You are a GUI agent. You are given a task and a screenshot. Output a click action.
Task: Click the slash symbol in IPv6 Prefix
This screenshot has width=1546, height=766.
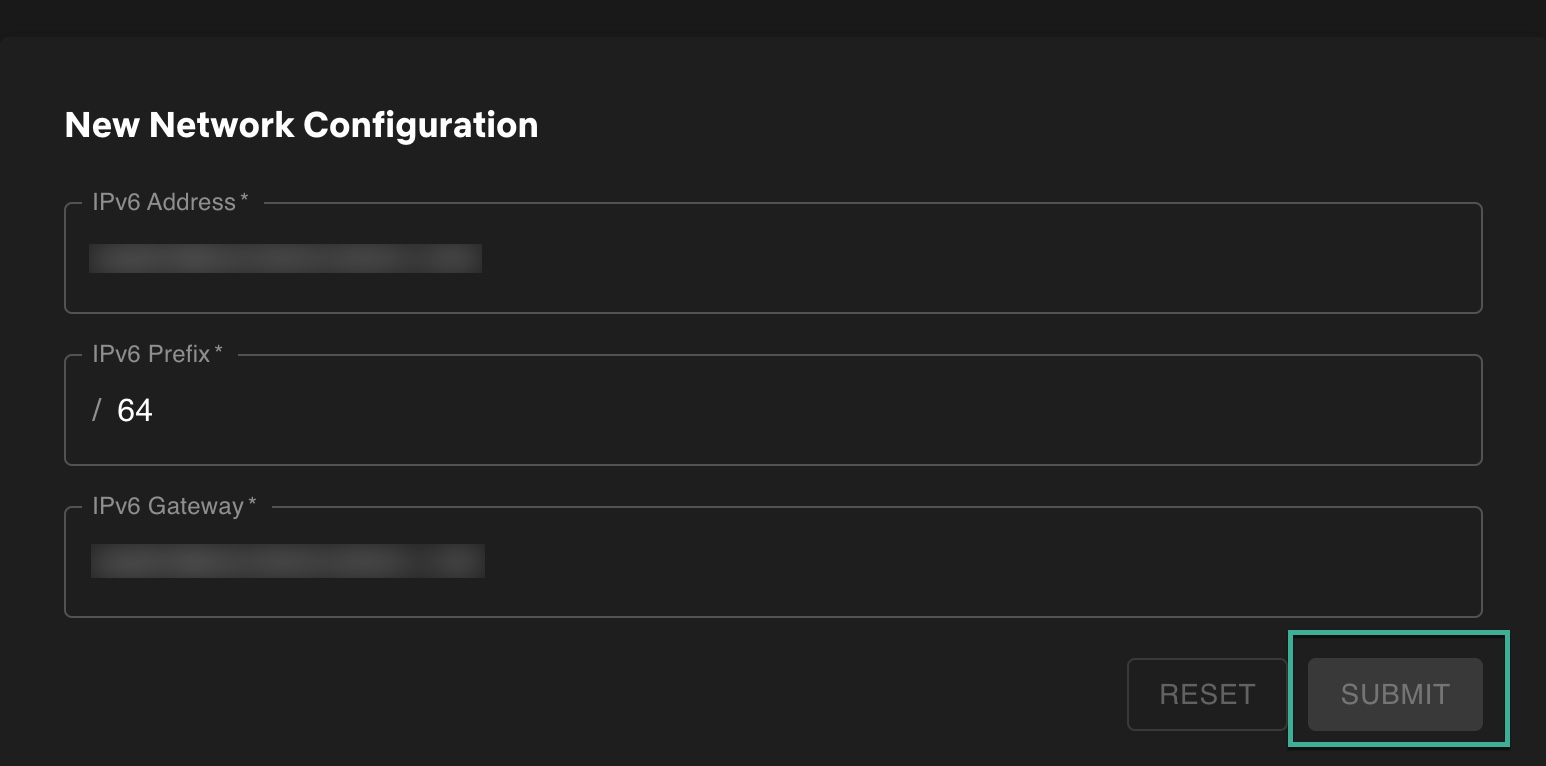click(97, 410)
